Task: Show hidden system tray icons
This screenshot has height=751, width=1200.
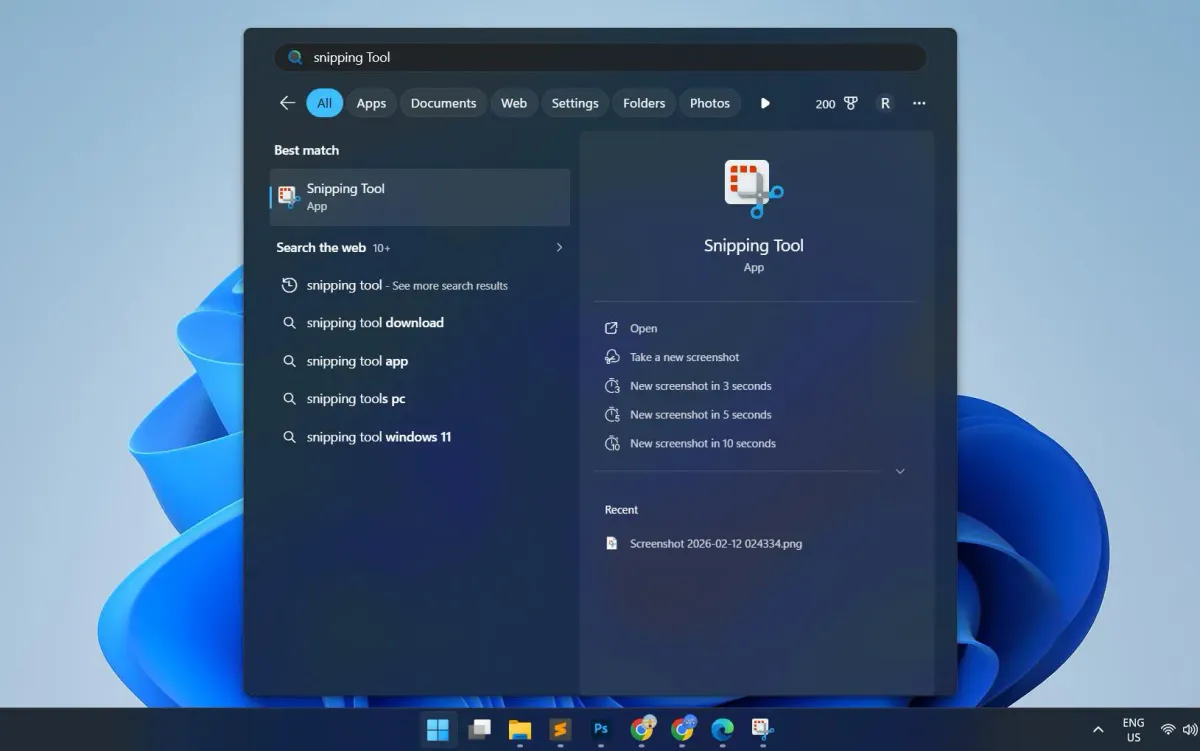Action: click(1098, 730)
